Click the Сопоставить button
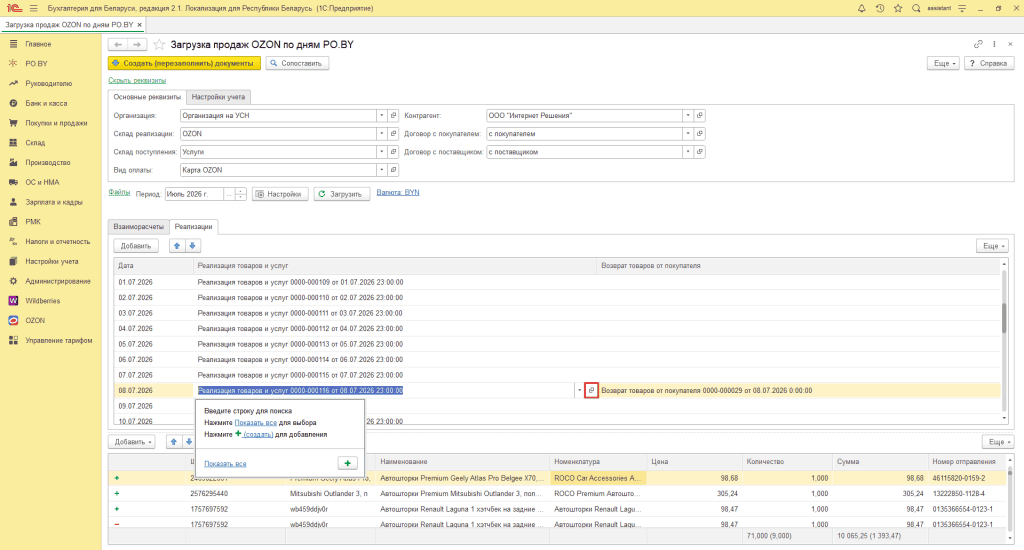The height and width of the screenshot is (550, 1024). (x=297, y=63)
